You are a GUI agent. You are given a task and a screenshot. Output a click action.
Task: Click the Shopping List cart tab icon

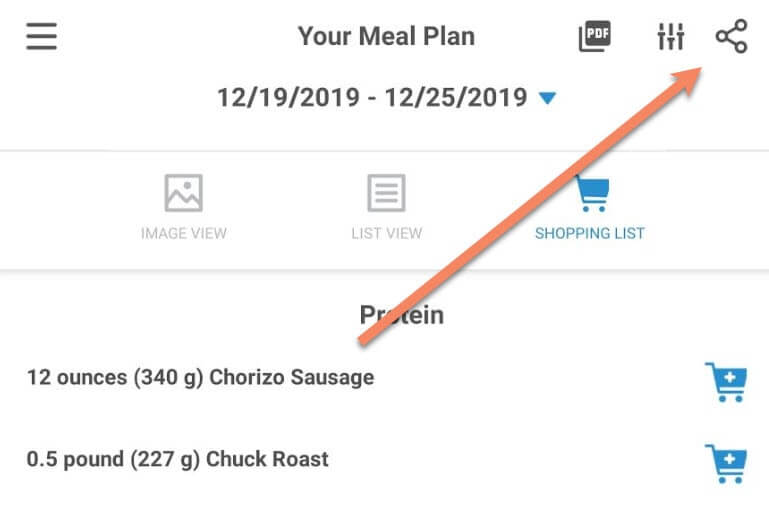590,193
